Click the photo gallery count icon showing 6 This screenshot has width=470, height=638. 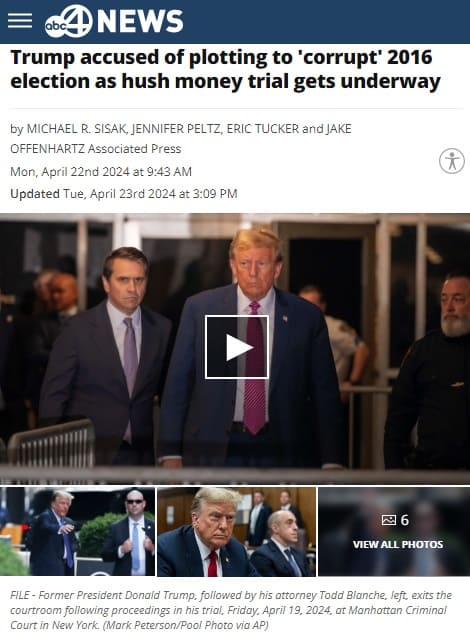[x=396, y=520]
